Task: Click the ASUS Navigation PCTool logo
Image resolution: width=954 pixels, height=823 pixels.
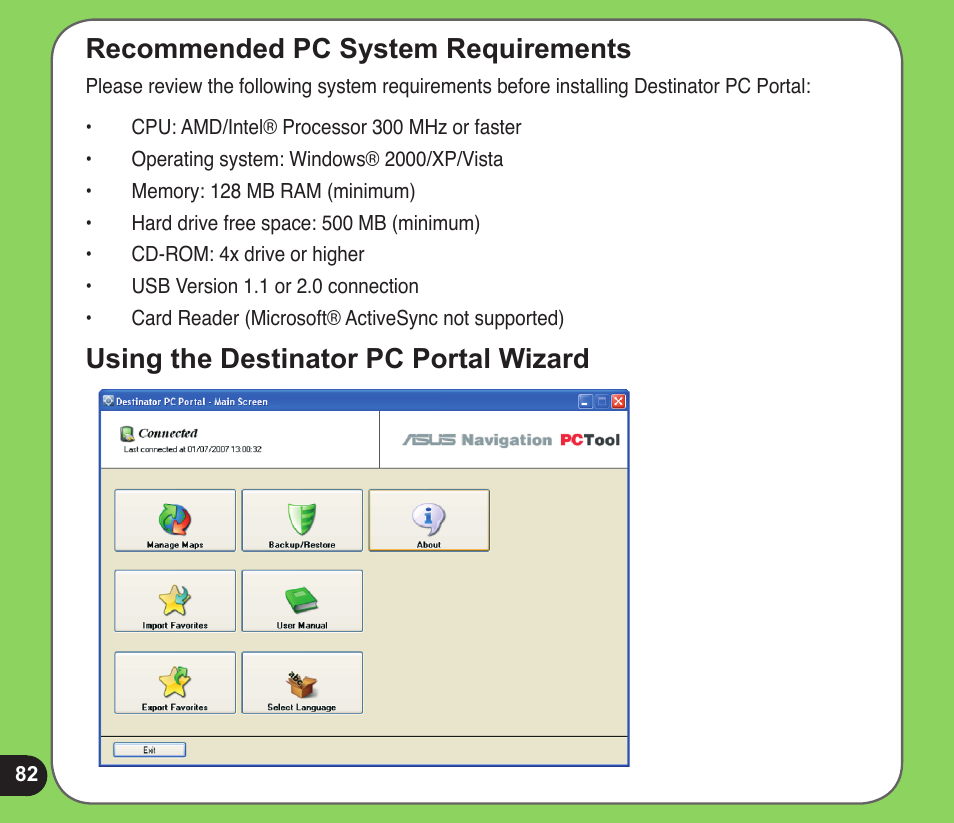Action: click(x=510, y=440)
